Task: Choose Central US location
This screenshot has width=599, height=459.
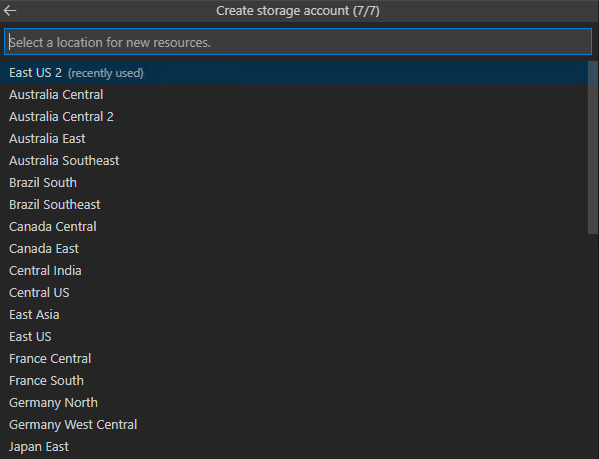Action: tap(294, 293)
